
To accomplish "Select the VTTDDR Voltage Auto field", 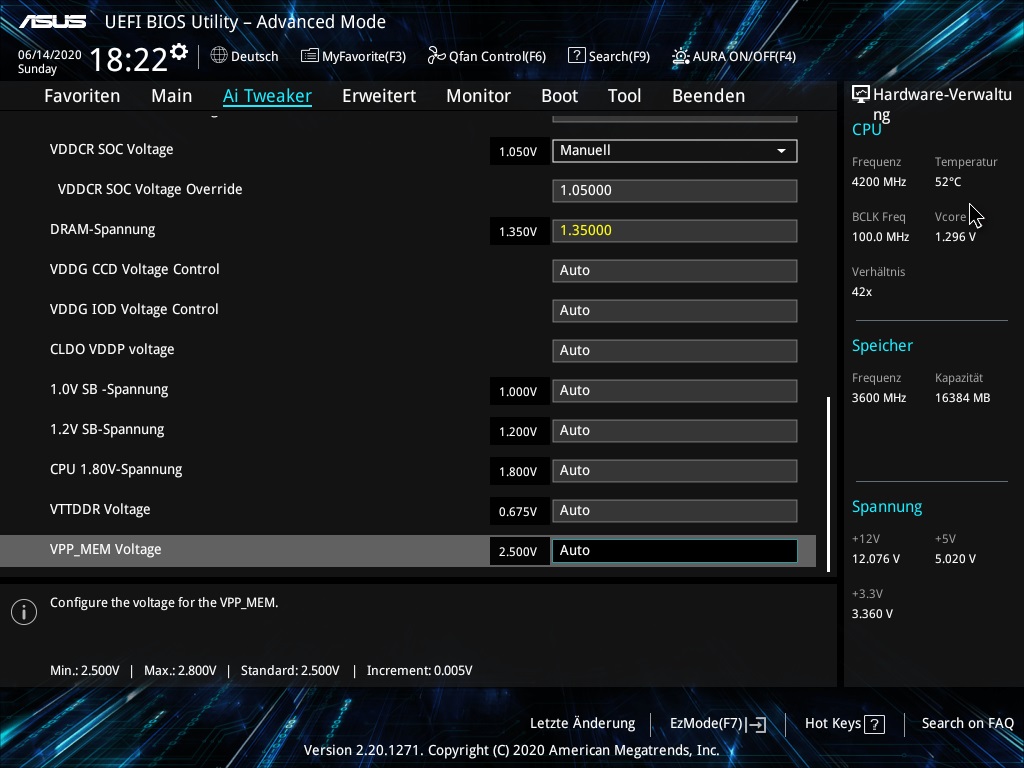I will click(x=675, y=510).
